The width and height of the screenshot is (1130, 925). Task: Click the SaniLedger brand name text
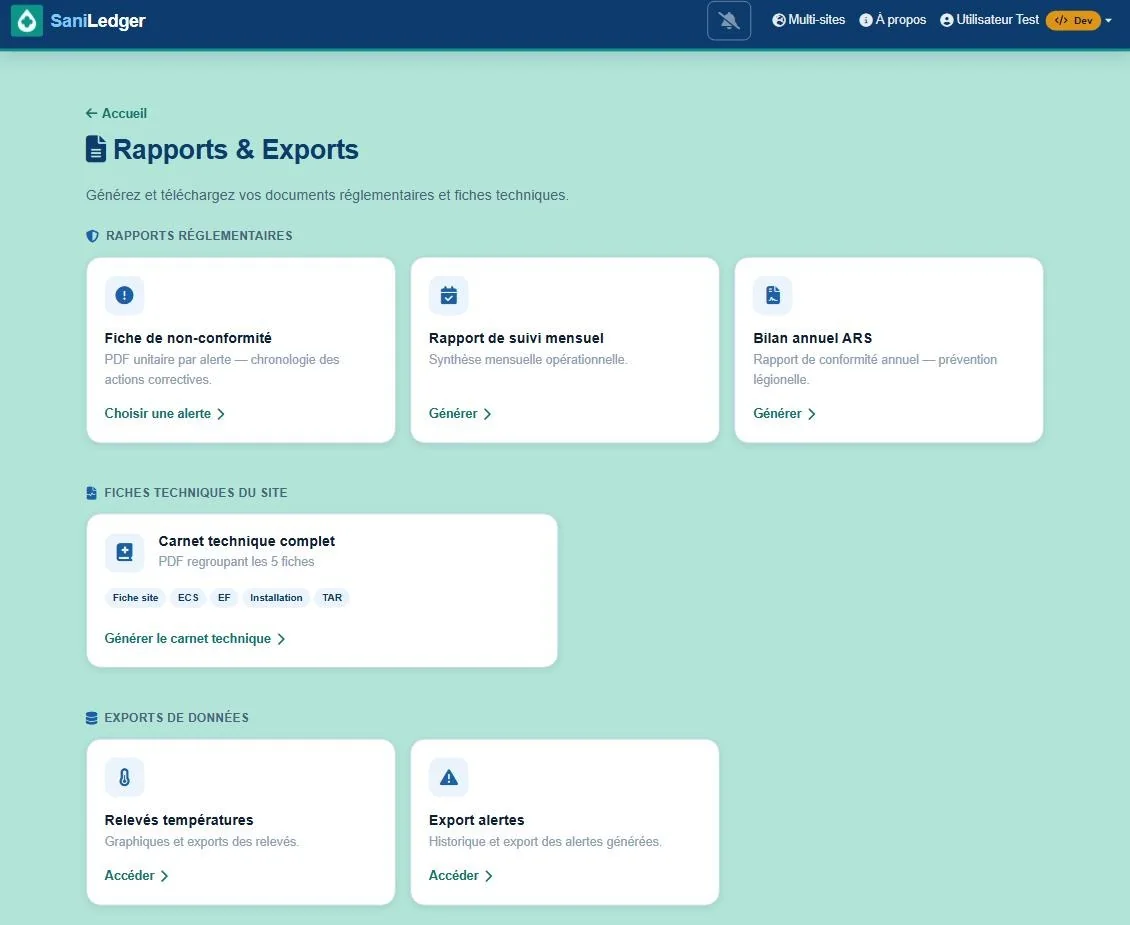tap(98, 21)
